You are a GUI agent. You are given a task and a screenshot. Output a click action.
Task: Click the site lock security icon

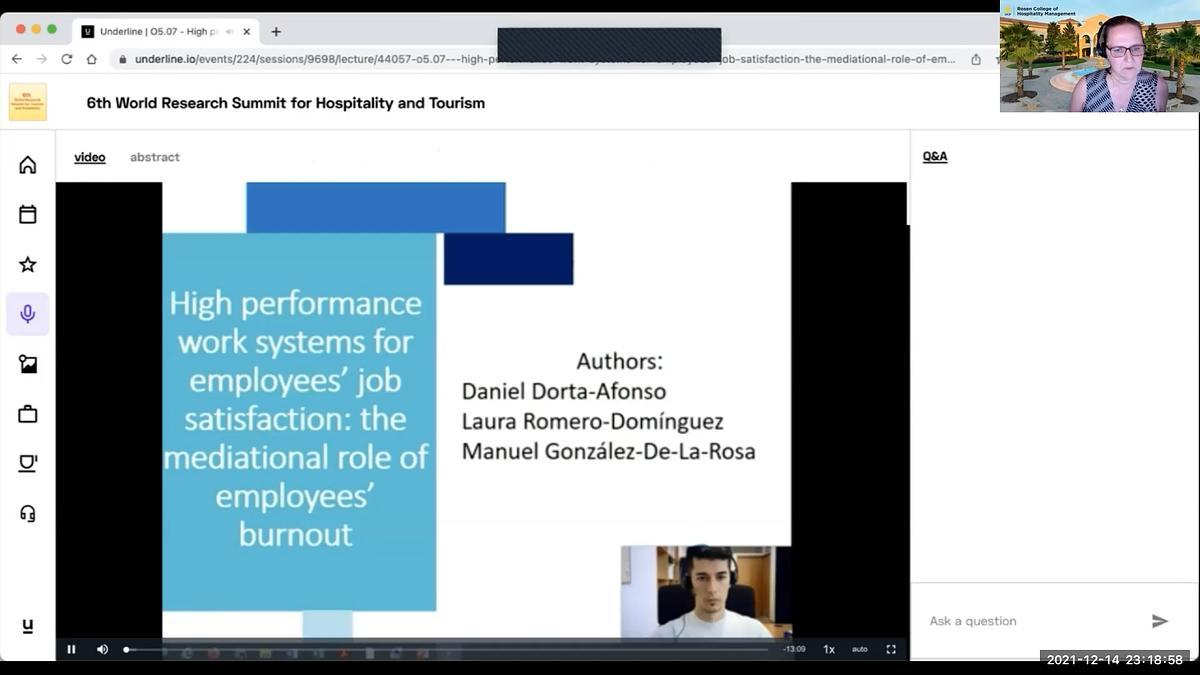coord(123,59)
